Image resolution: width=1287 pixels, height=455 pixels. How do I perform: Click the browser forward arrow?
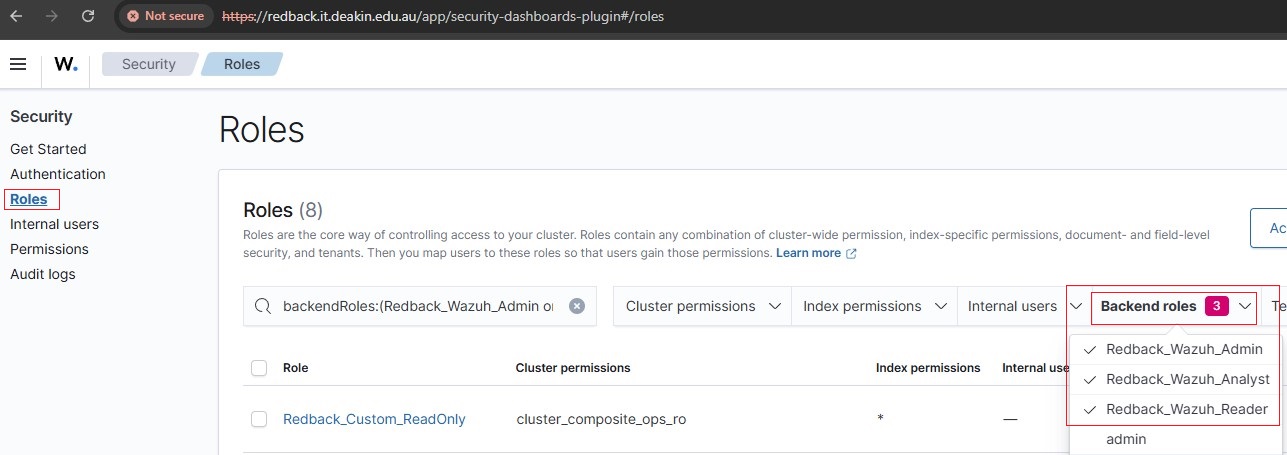tap(52, 16)
